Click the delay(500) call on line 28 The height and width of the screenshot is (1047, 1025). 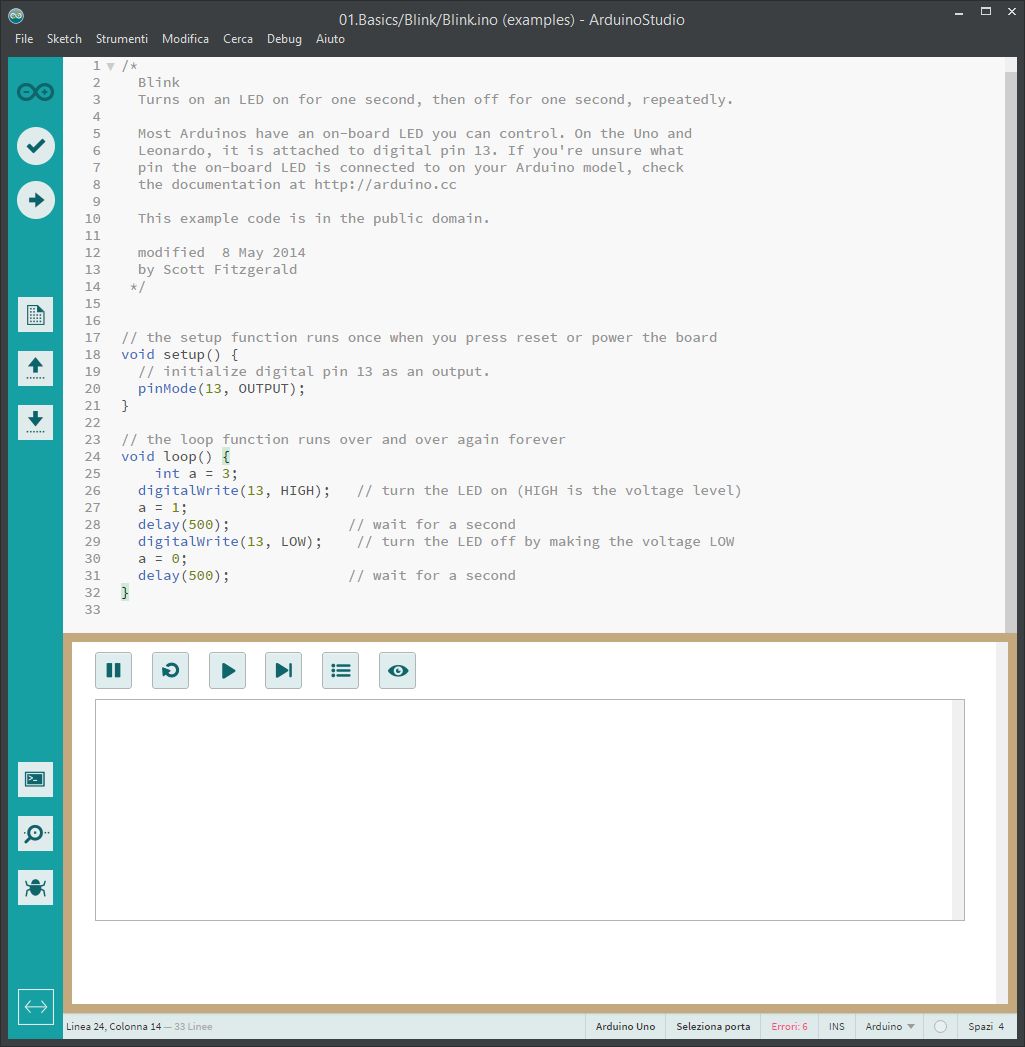point(184,525)
